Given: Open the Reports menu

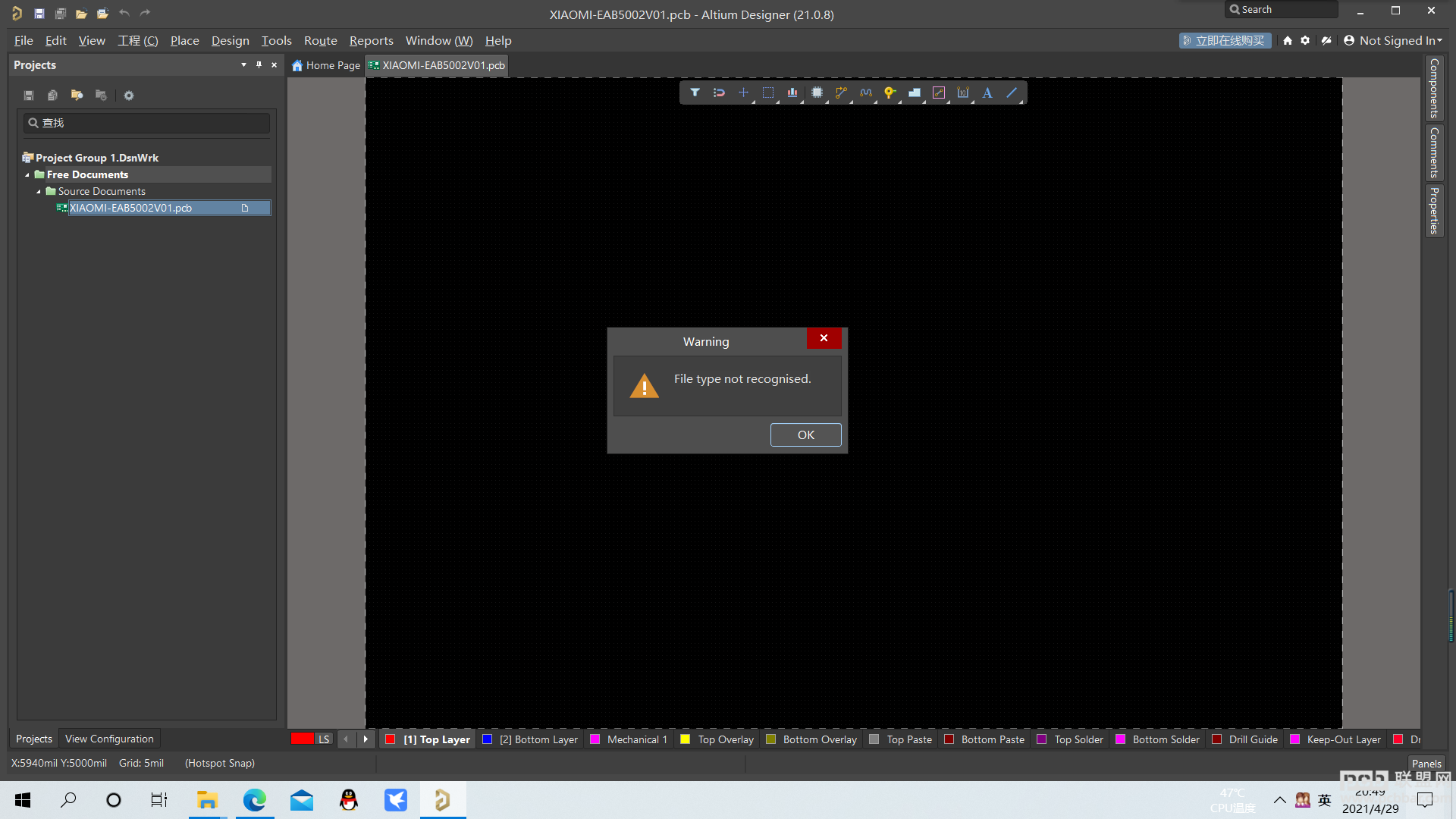Looking at the screenshot, I should (371, 41).
